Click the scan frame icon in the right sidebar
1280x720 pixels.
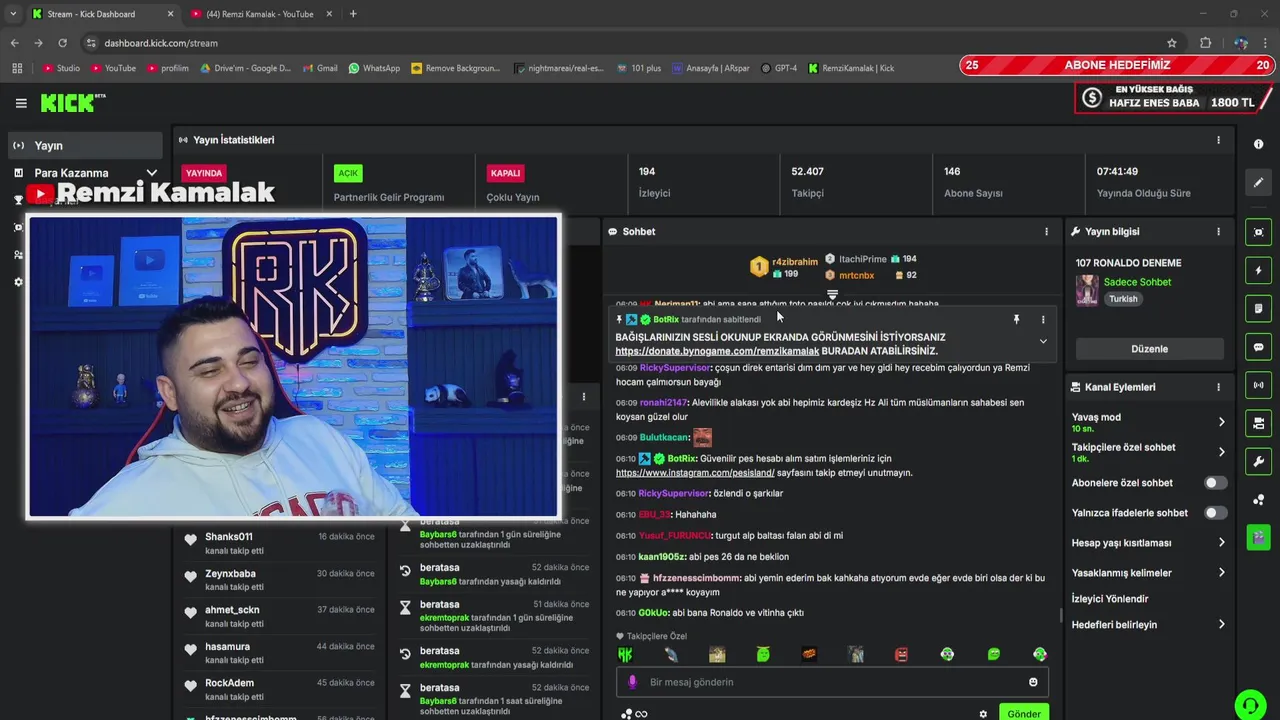pos(1258,232)
